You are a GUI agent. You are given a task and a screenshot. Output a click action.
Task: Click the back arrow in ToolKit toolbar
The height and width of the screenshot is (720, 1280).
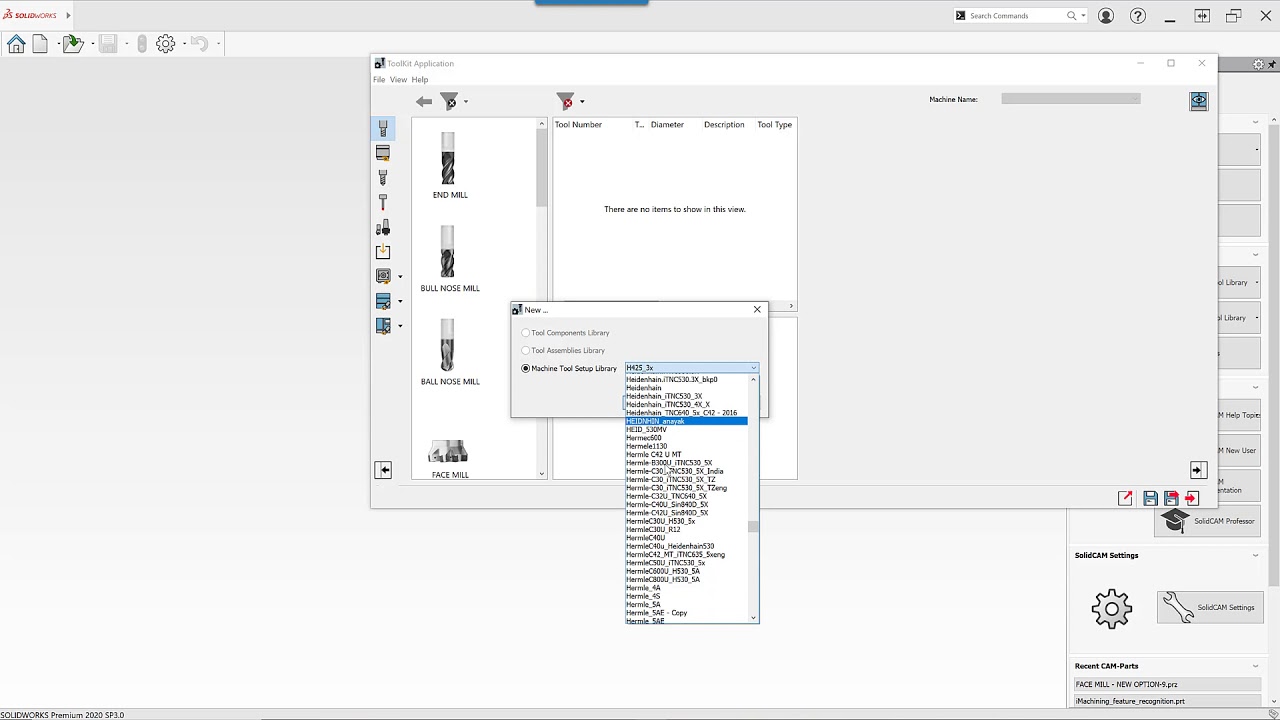coord(424,101)
